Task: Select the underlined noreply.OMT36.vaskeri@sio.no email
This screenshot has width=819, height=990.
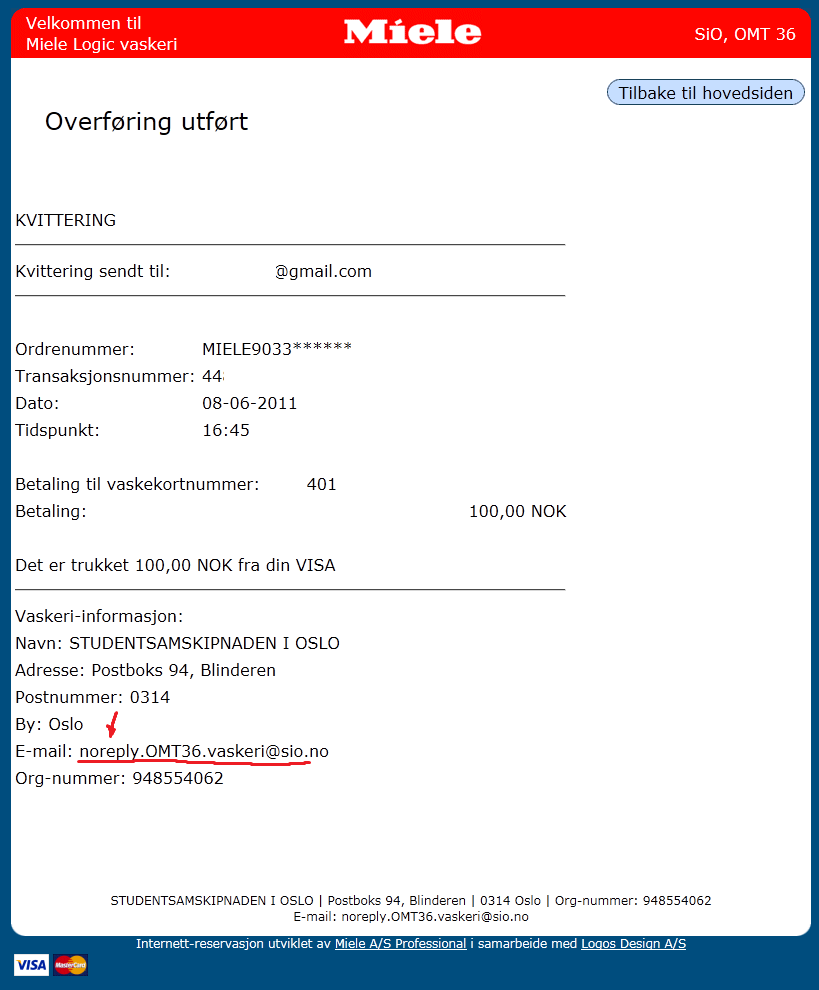Action: [x=203, y=751]
